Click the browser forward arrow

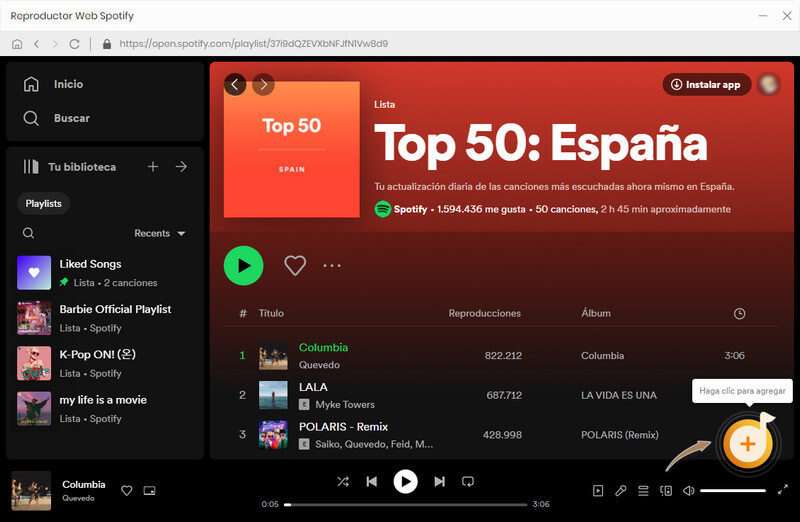click(55, 44)
